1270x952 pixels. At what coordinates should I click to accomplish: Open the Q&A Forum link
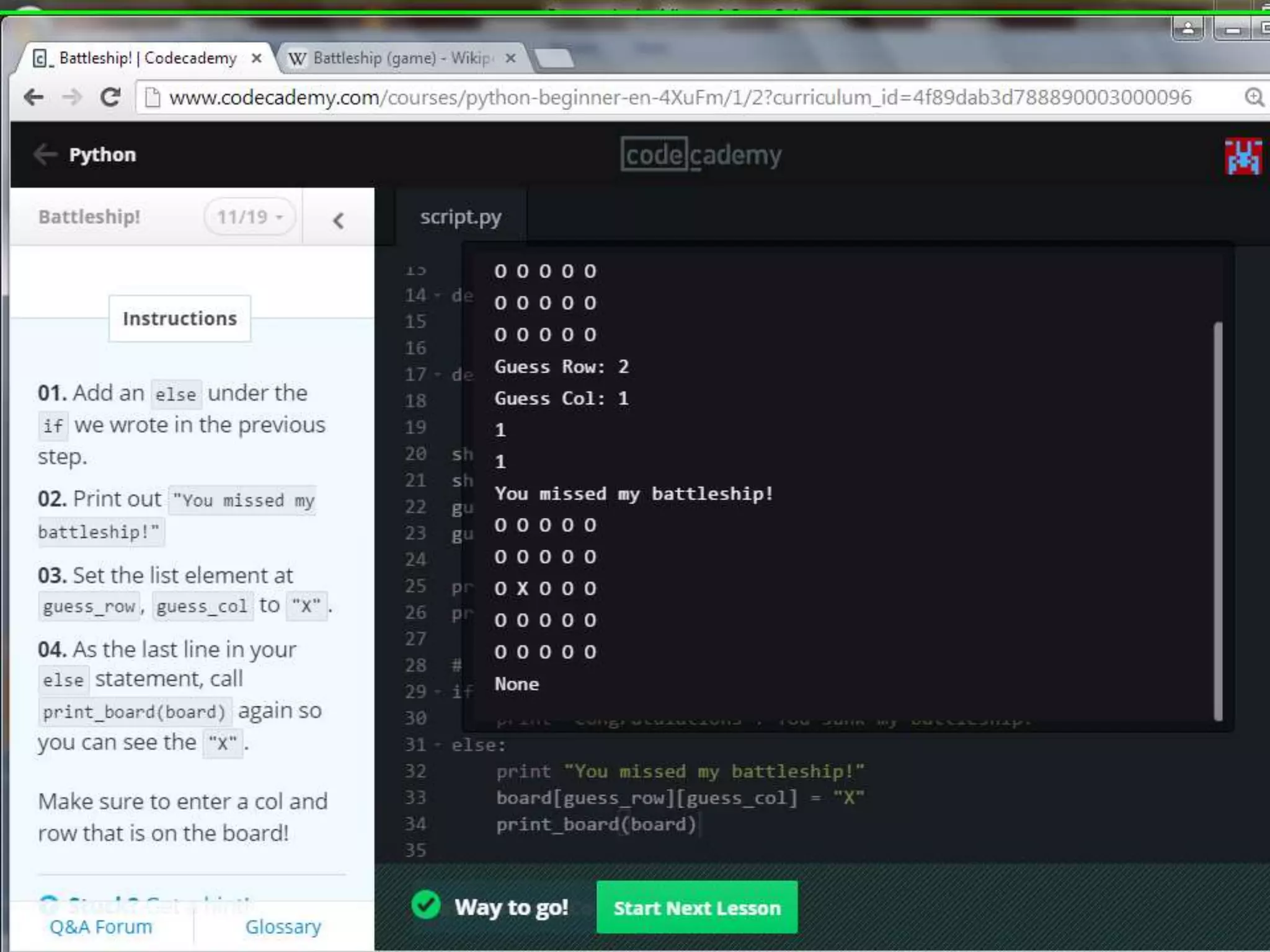(100, 927)
